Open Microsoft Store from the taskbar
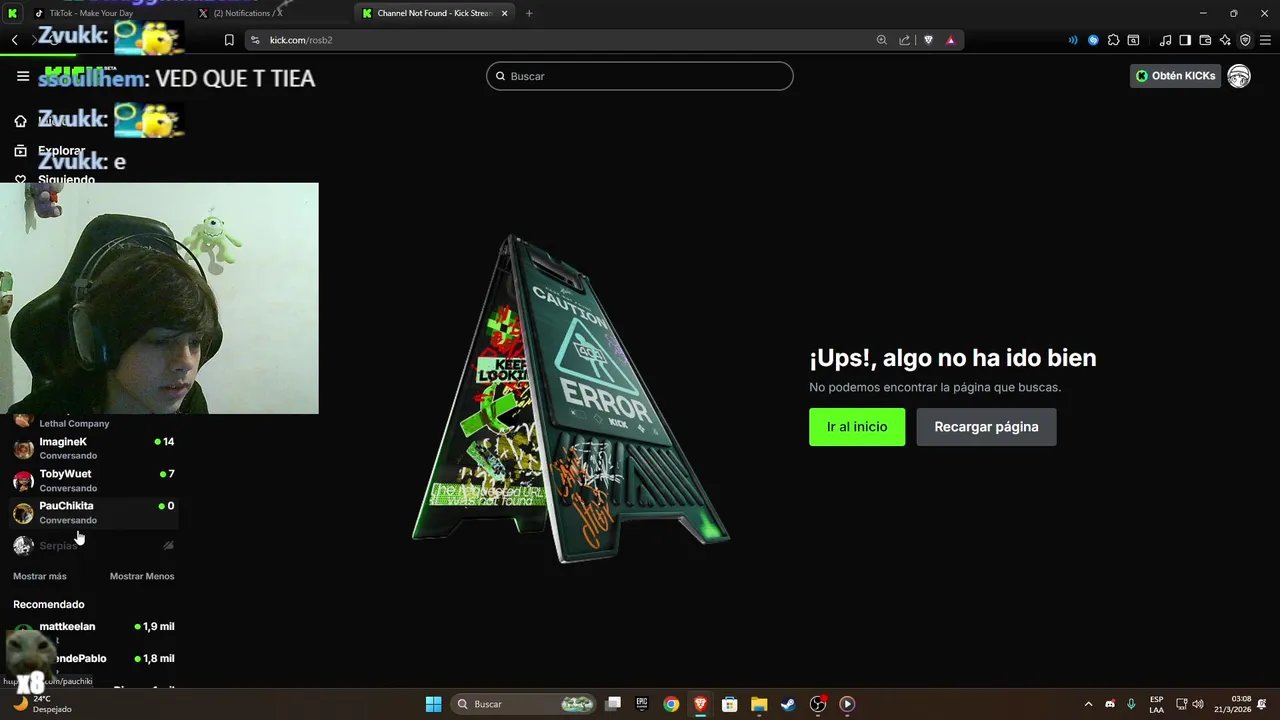 [x=730, y=704]
